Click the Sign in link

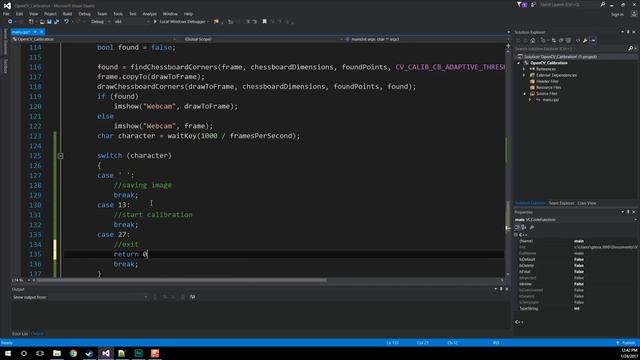pyautogui.click(x=617, y=14)
